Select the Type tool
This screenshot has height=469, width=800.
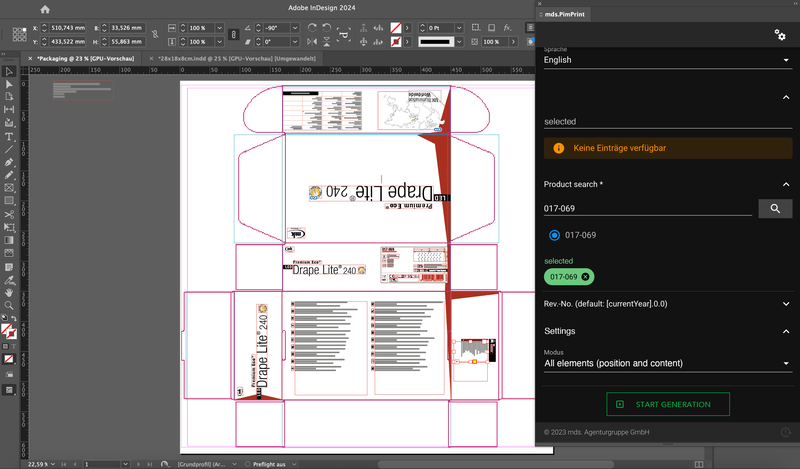[x=9, y=136]
